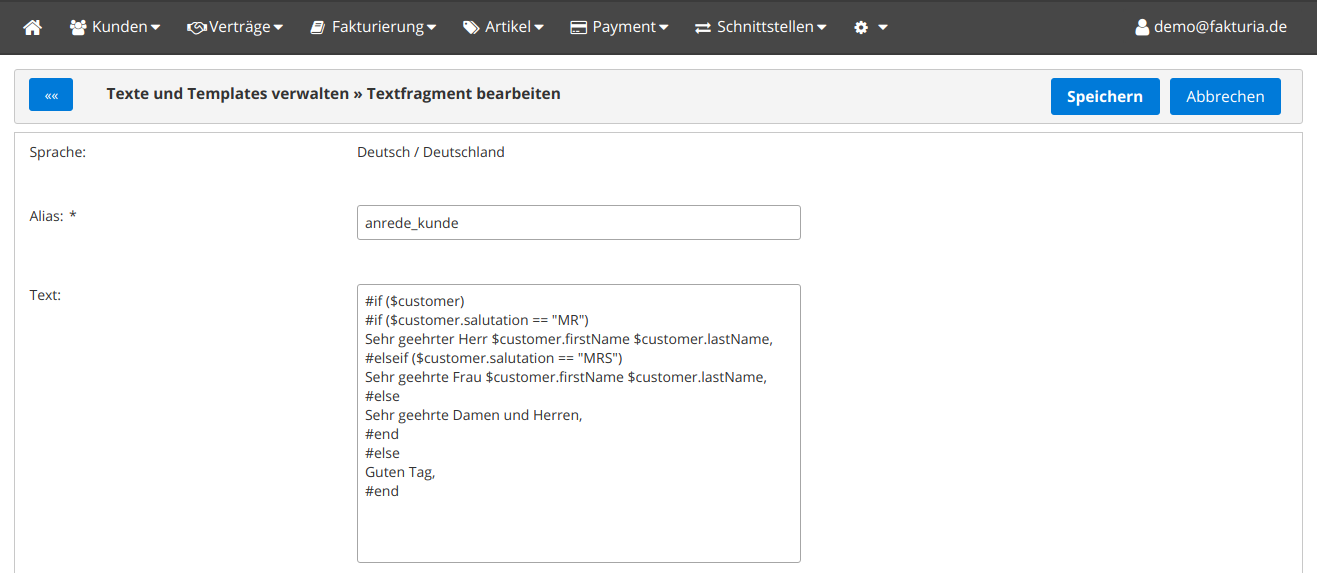Click the Schnittstellen exchange arrows icon
The width and height of the screenshot is (1317, 573).
[x=703, y=27]
